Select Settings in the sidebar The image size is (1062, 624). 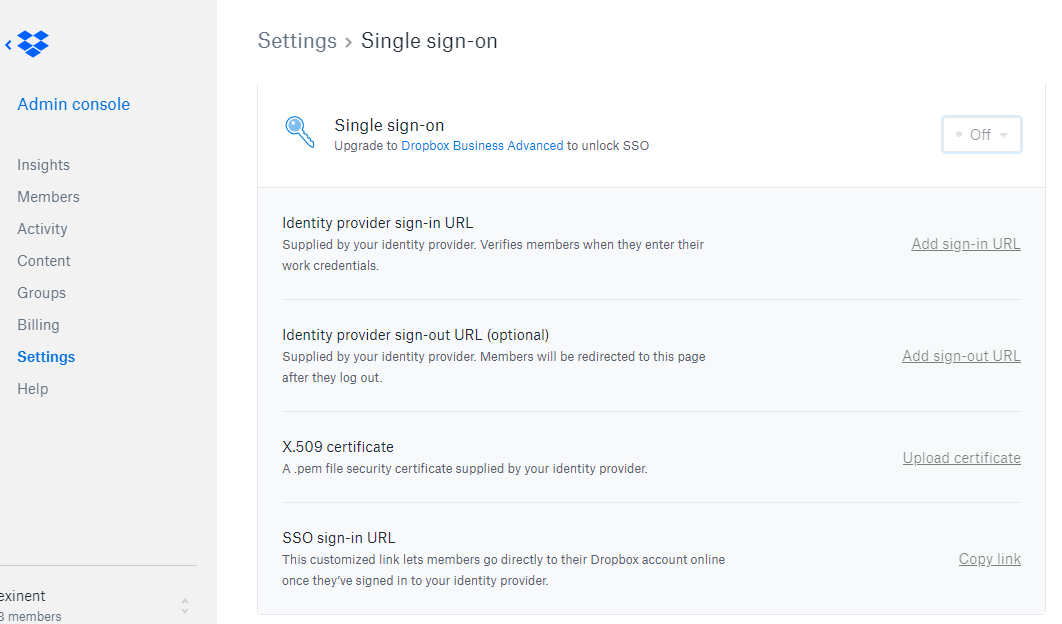(x=46, y=357)
